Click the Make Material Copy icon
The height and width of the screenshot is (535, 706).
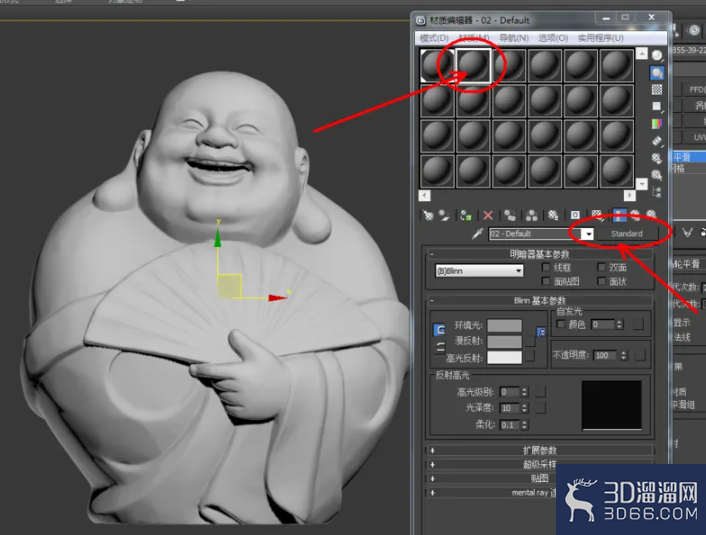[510, 215]
